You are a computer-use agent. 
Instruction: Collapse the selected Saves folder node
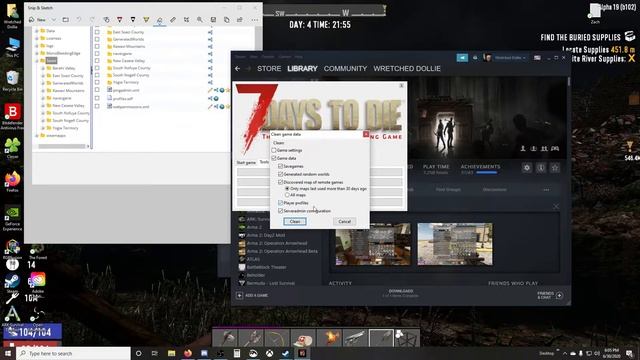coord(37,61)
